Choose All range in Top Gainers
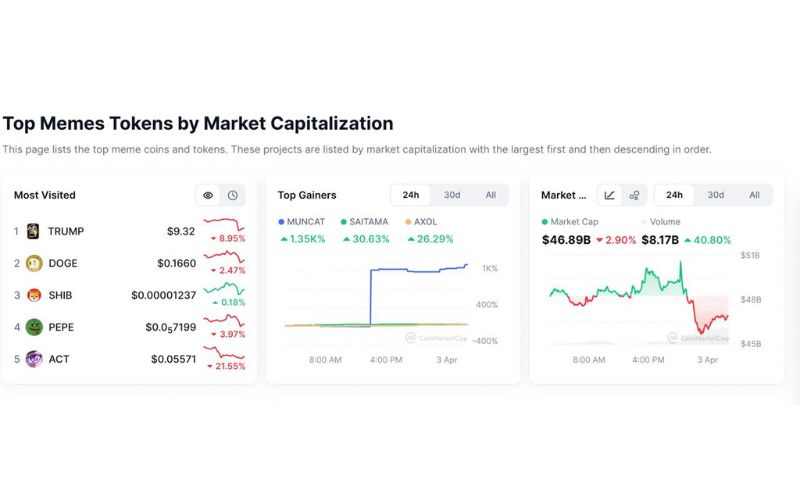Image resolution: width=800 pixels, height=500 pixels. coord(490,195)
